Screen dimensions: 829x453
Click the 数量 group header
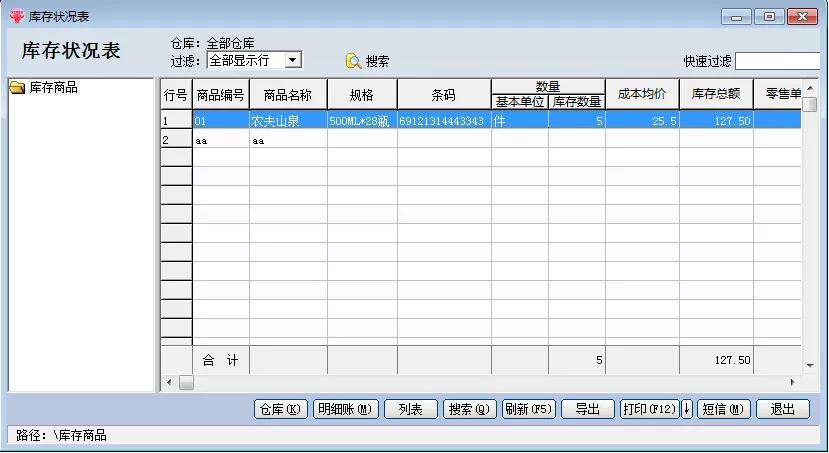coord(548,87)
